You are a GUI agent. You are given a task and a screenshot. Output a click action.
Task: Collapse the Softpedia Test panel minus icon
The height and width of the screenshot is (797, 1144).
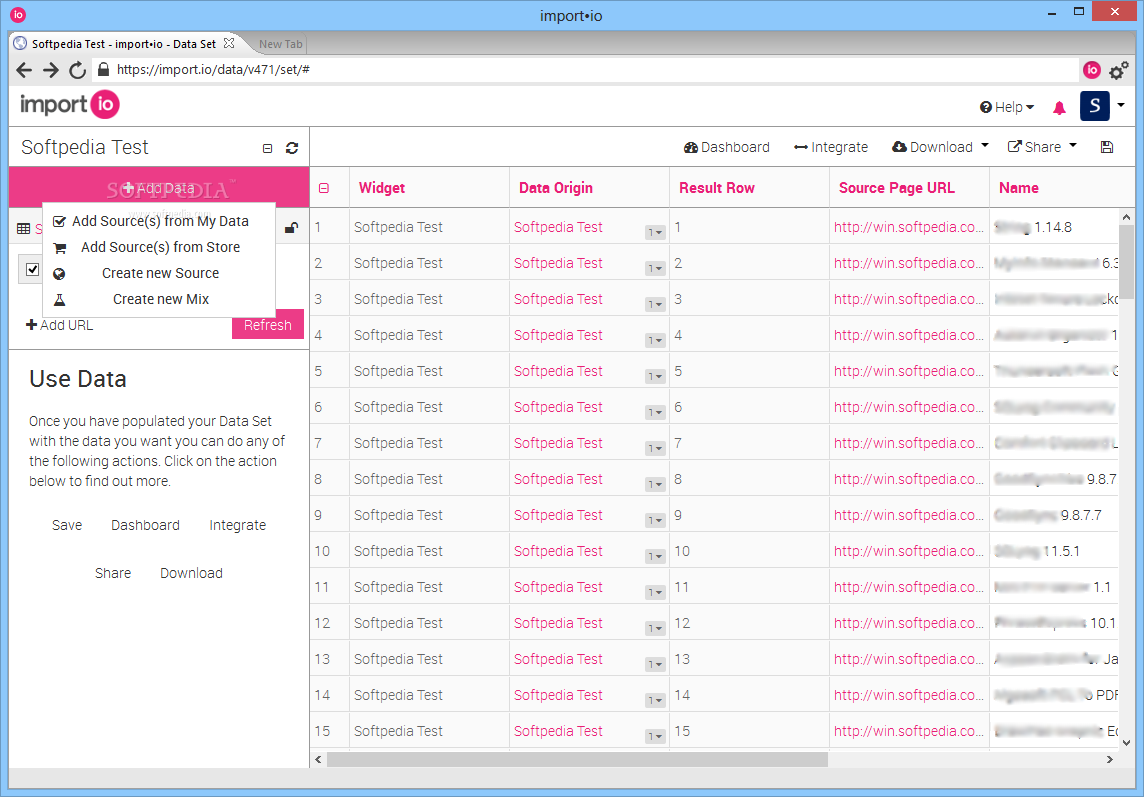coord(267,148)
